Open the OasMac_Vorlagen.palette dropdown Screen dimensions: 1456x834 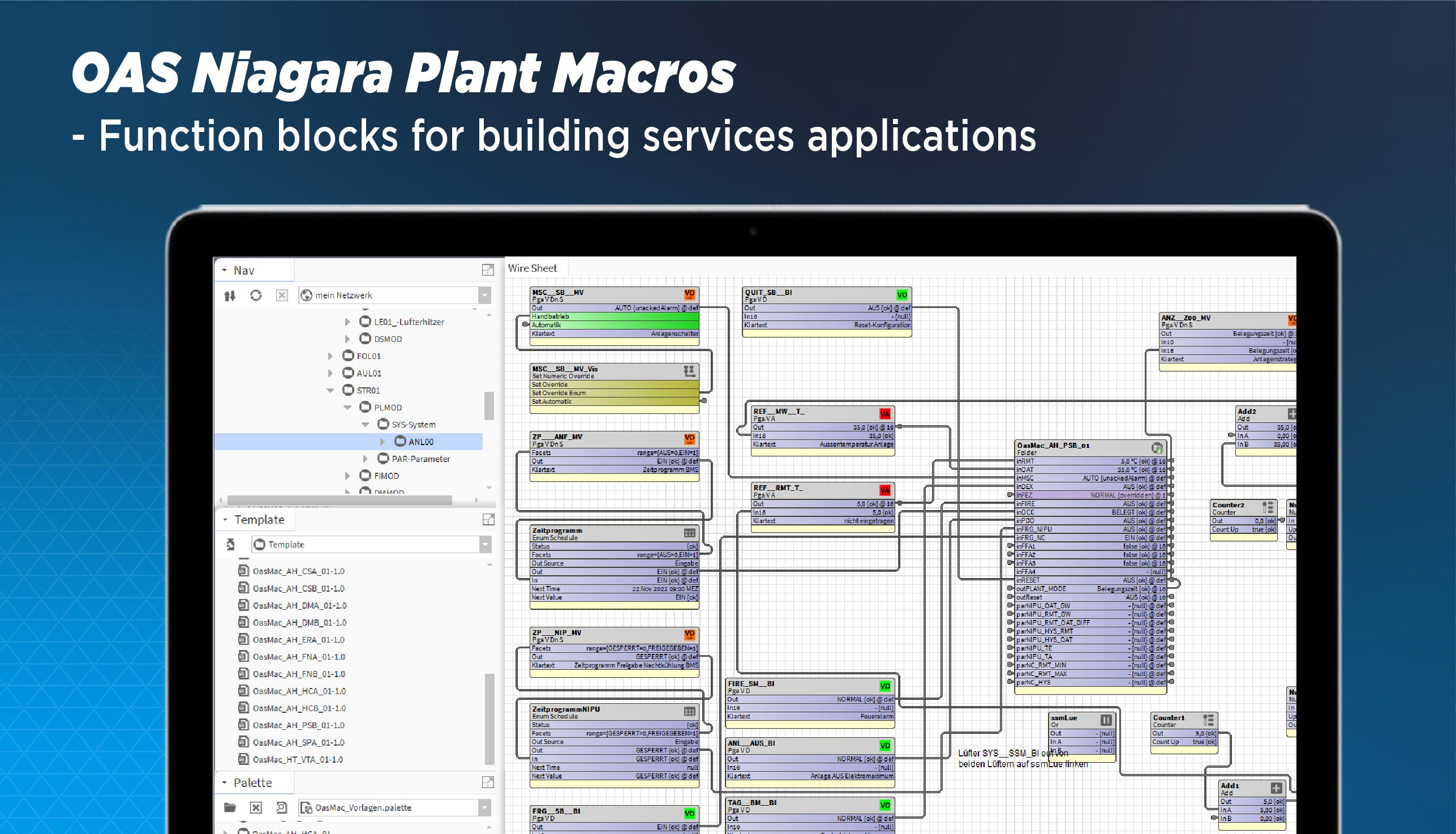coord(485,807)
